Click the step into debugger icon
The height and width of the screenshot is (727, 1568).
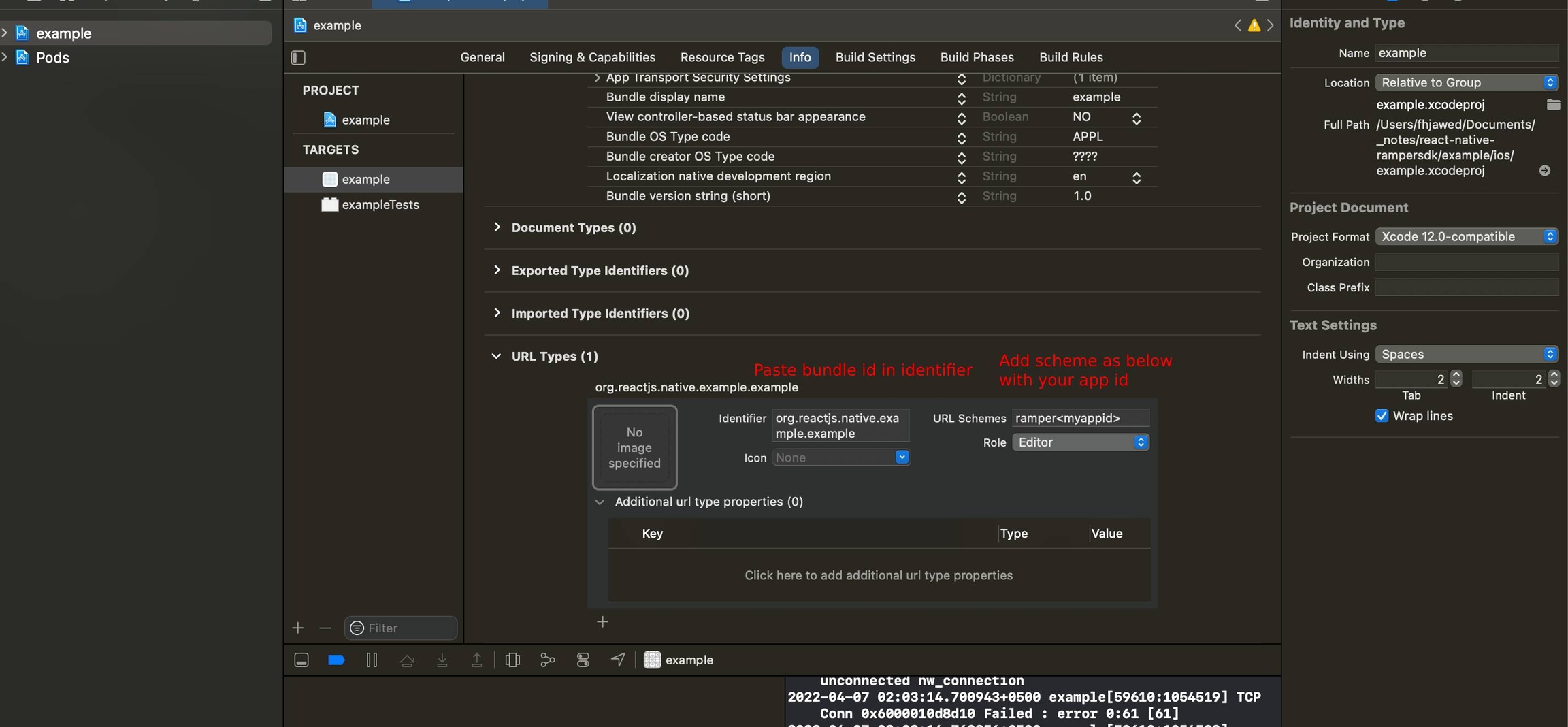click(x=442, y=660)
